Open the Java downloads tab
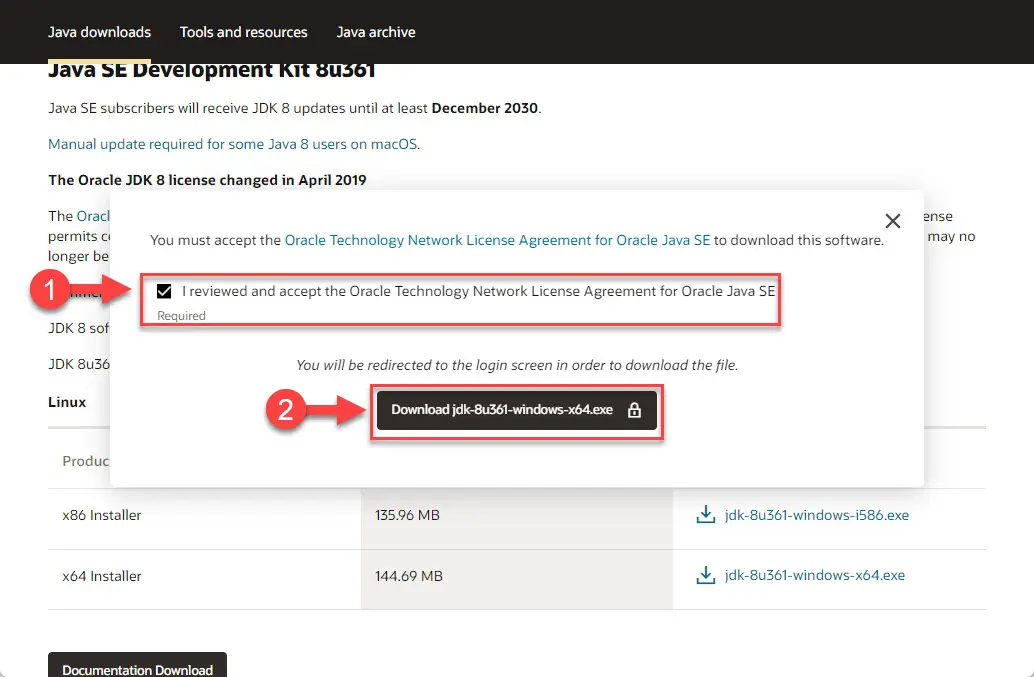The width and height of the screenshot is (1034, 677). point(100,32)
